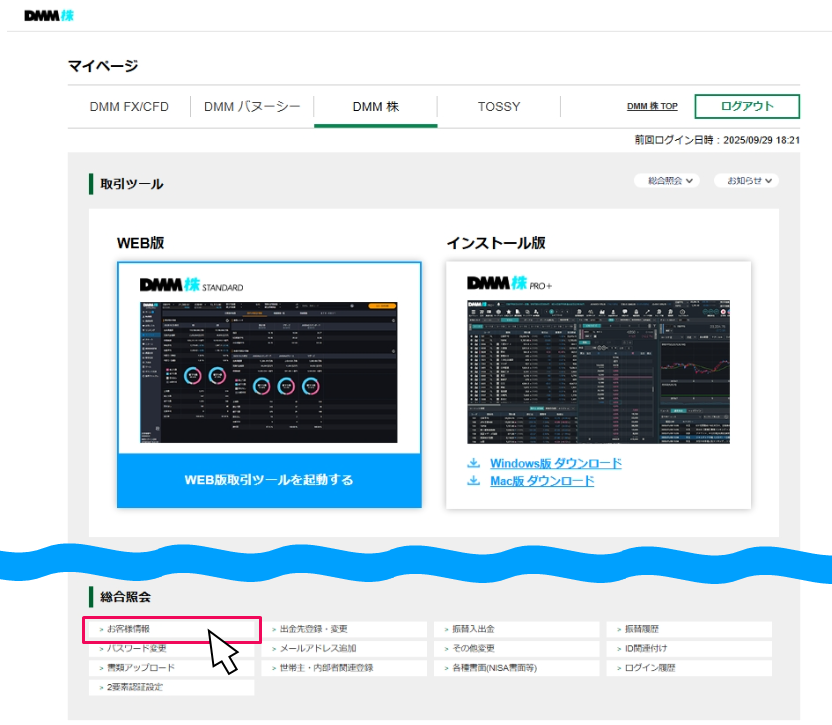Screen dimensions: 832x725
Task: Switch to the DMM FX/CFD tab
Action: (129, 107)
